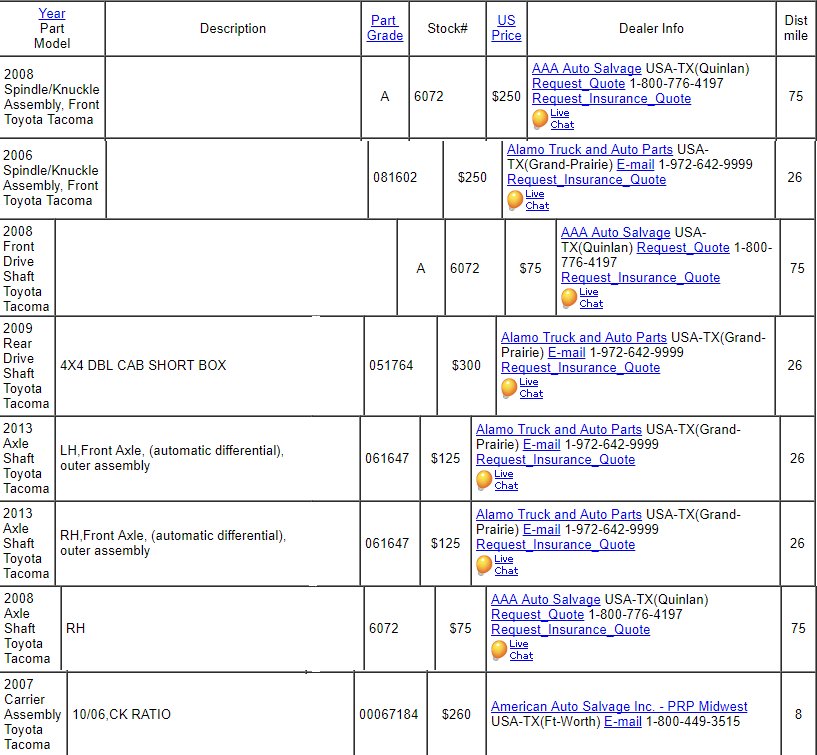
Task: Open American Auto Salvage Inc. - PRP Midwest link
Action: click(619, 707)
